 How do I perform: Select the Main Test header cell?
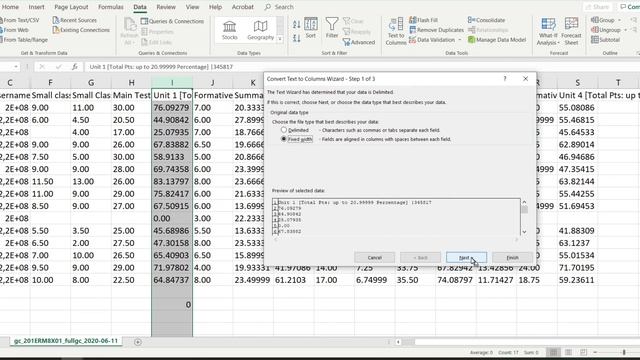(x=131, y=95)
